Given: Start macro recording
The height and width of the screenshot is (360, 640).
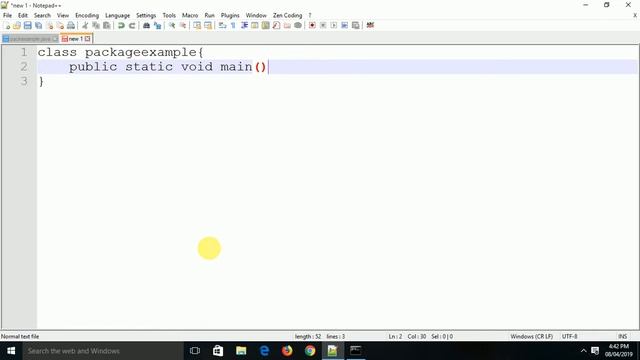Looking at the screenshot, I should 312,25.
